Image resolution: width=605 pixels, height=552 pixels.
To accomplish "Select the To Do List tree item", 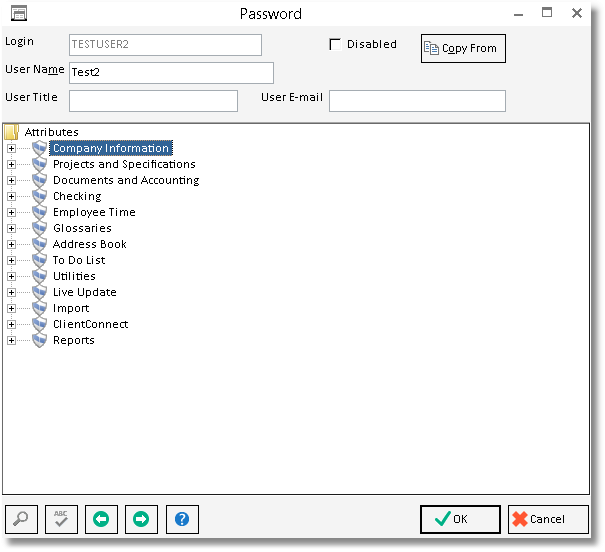I will [79, 260].
